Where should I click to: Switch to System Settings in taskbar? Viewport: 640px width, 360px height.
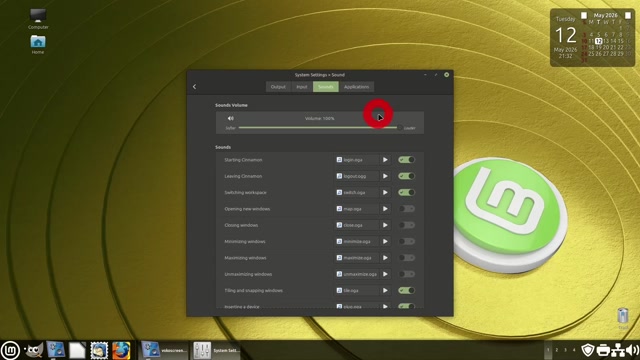pos(216,350)
